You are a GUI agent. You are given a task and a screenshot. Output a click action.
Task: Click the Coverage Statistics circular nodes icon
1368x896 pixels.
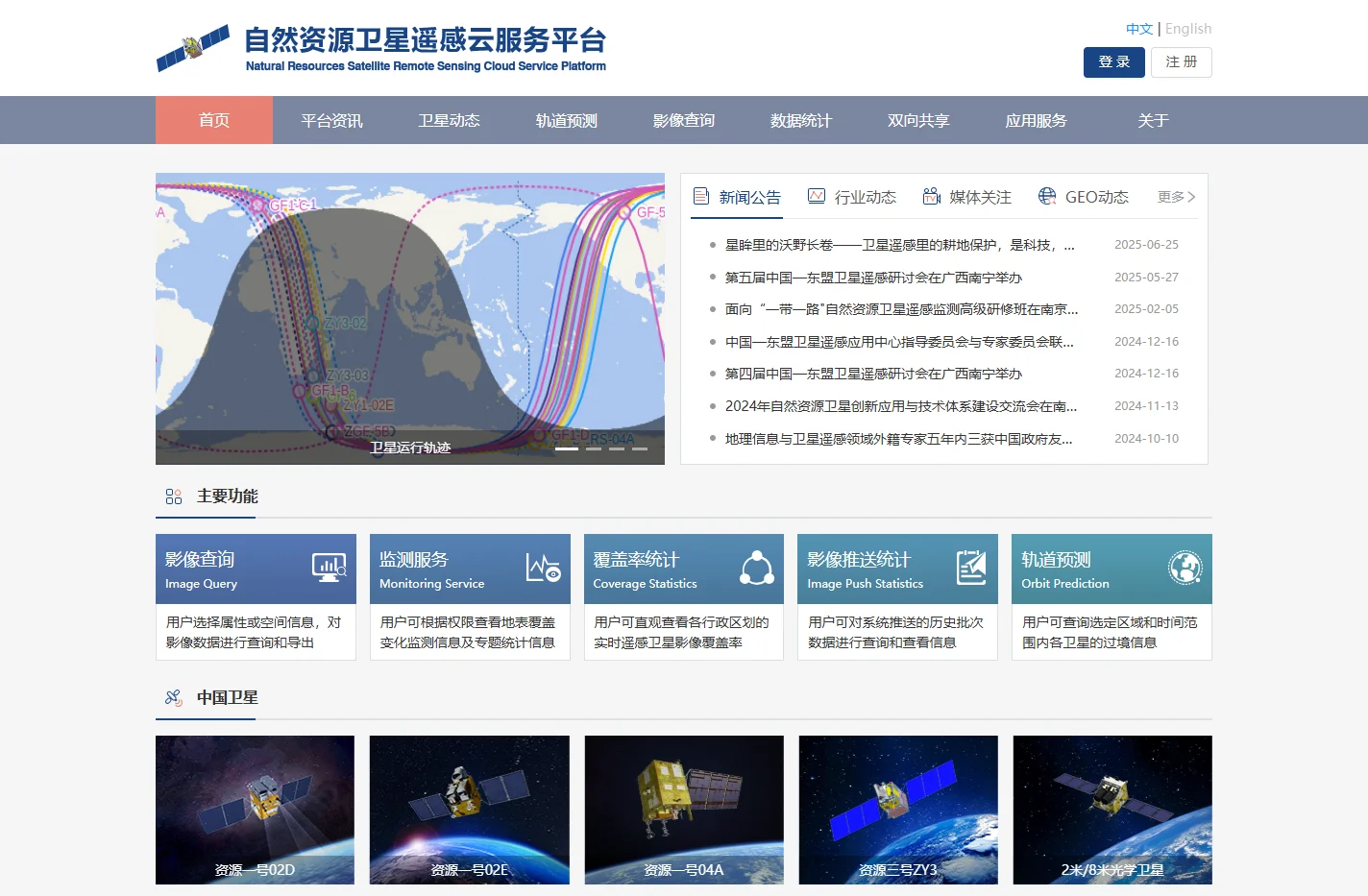click(x=757, y=568)
